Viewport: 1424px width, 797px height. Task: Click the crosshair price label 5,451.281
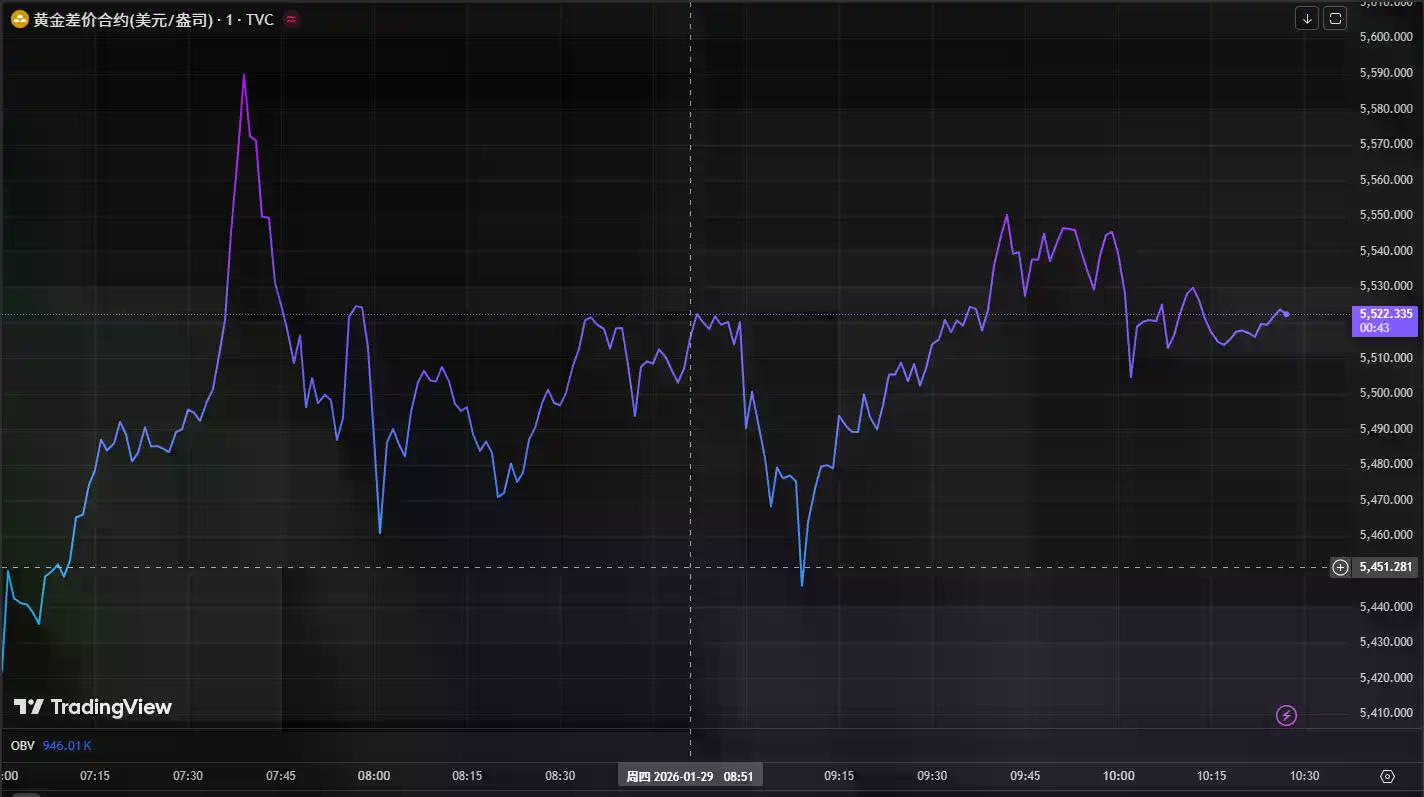click(x=1385, y=568)
